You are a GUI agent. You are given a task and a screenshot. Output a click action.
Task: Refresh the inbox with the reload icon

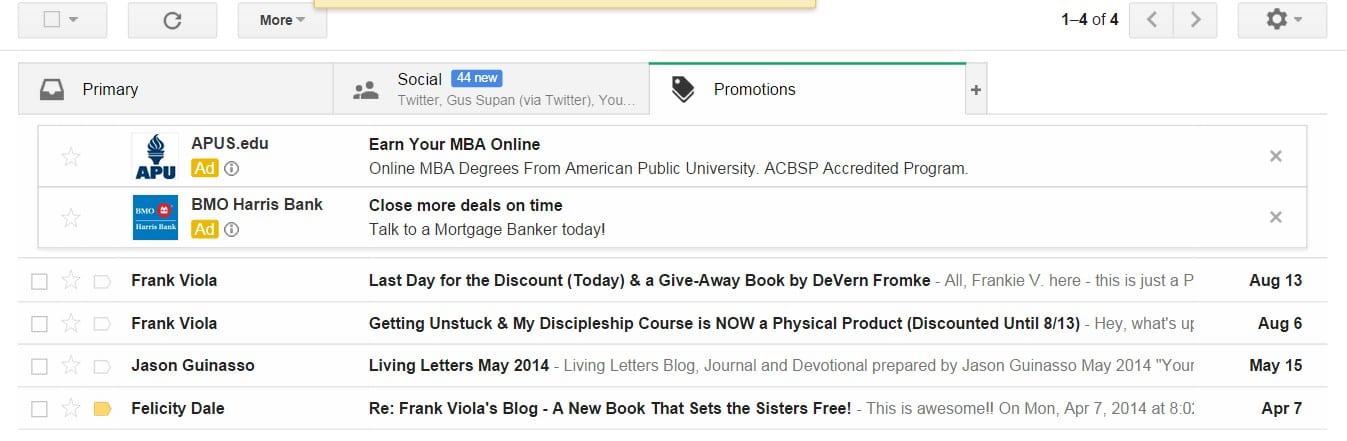click(172, 20)
